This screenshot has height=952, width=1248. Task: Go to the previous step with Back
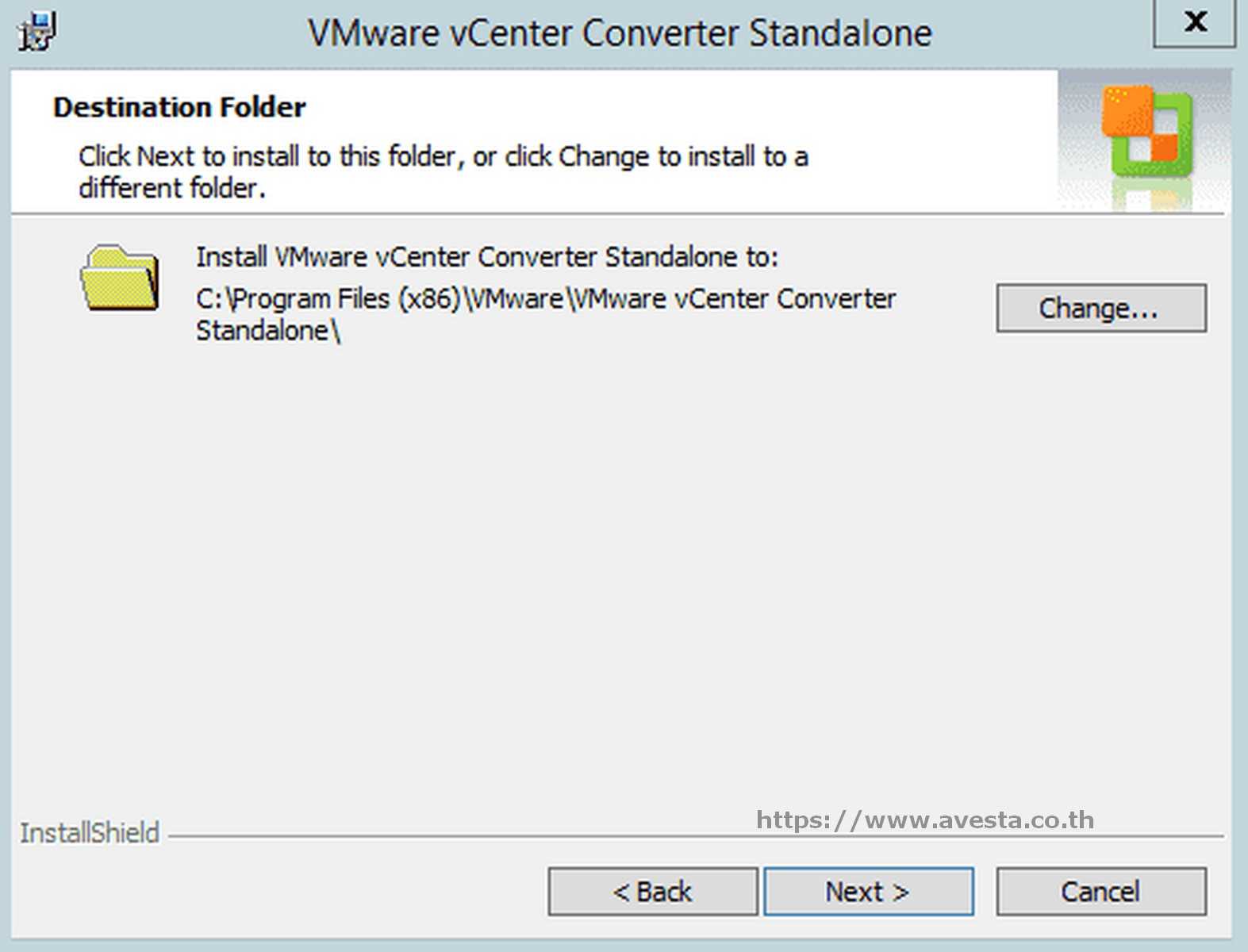pos(652,892)
